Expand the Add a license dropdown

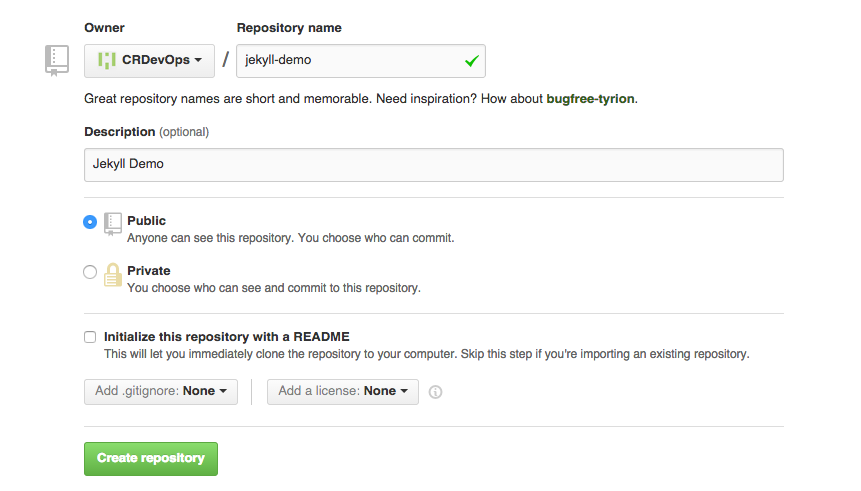click(343, 392)
